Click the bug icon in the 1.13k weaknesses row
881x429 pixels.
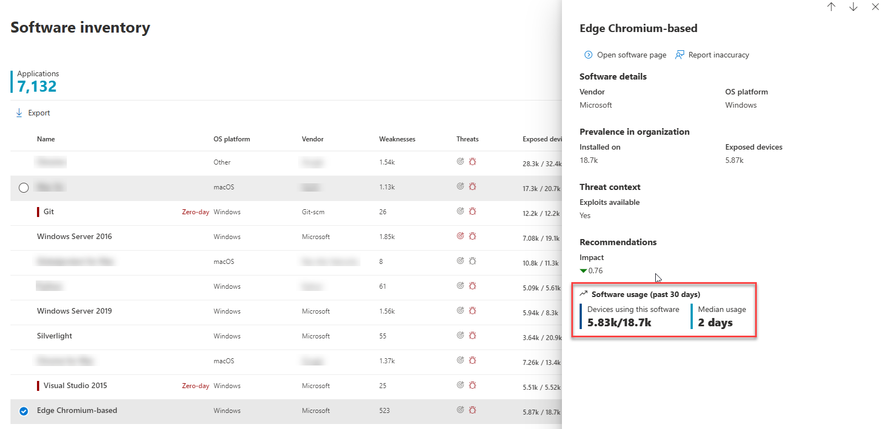pos(473,187)
